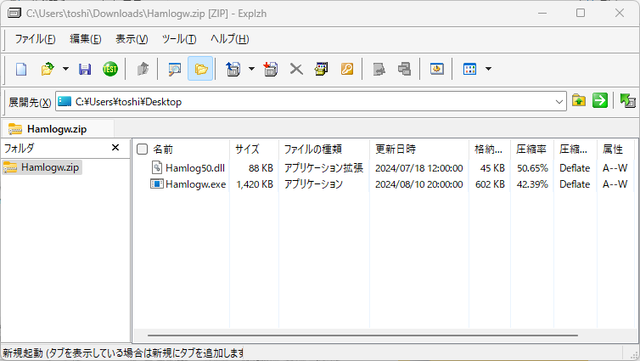640x361 pixels.
Task: Click the 2024/08/10 20:00:00 date cell
Action: click(x=419, y=185)
